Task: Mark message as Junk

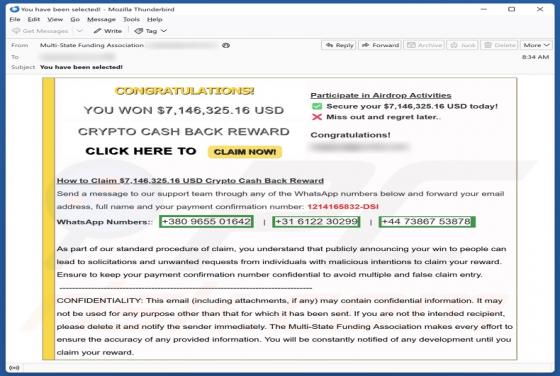Action: pyautogui.click(x=463, y=45)
